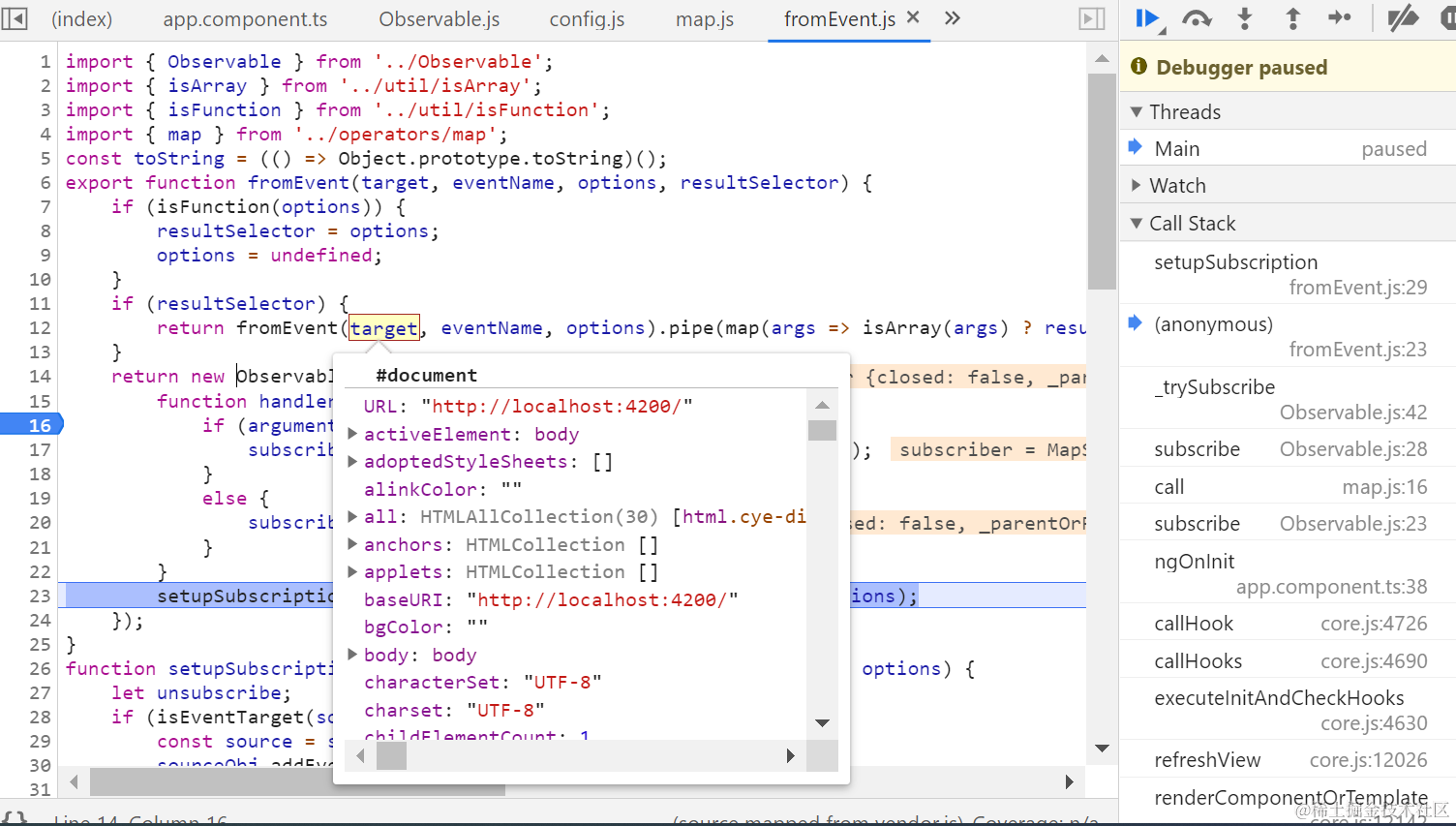
Task: Switch to app.component.ts tab
Action: click(x=245, y=19)
